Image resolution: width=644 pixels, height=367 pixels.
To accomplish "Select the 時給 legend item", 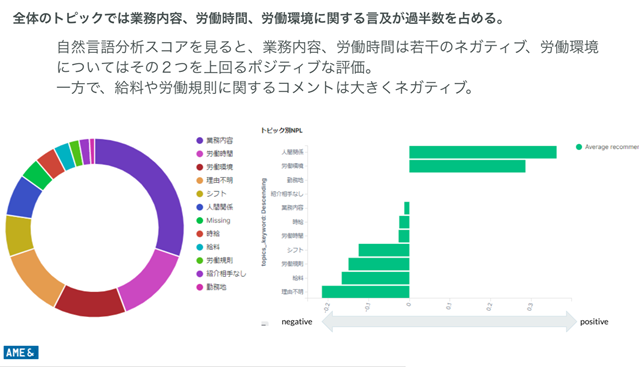I will click(x=208, y=234).
